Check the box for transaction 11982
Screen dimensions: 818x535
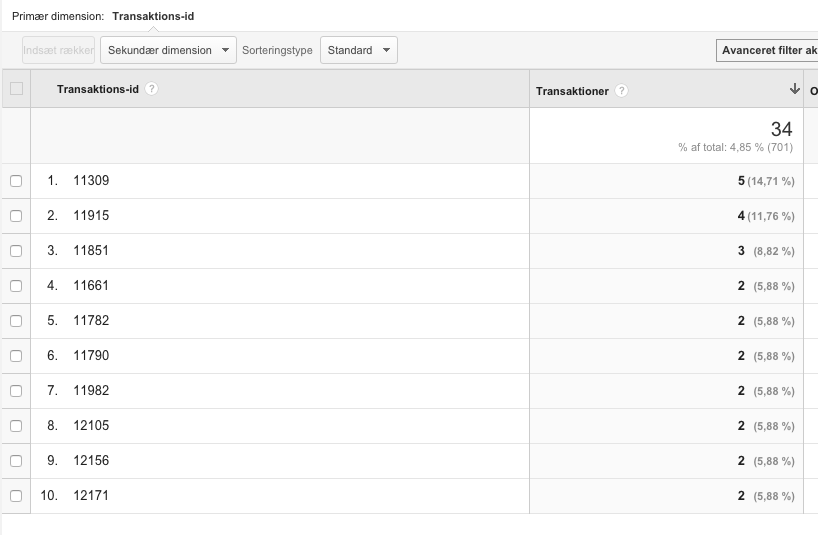pos(16,391)
